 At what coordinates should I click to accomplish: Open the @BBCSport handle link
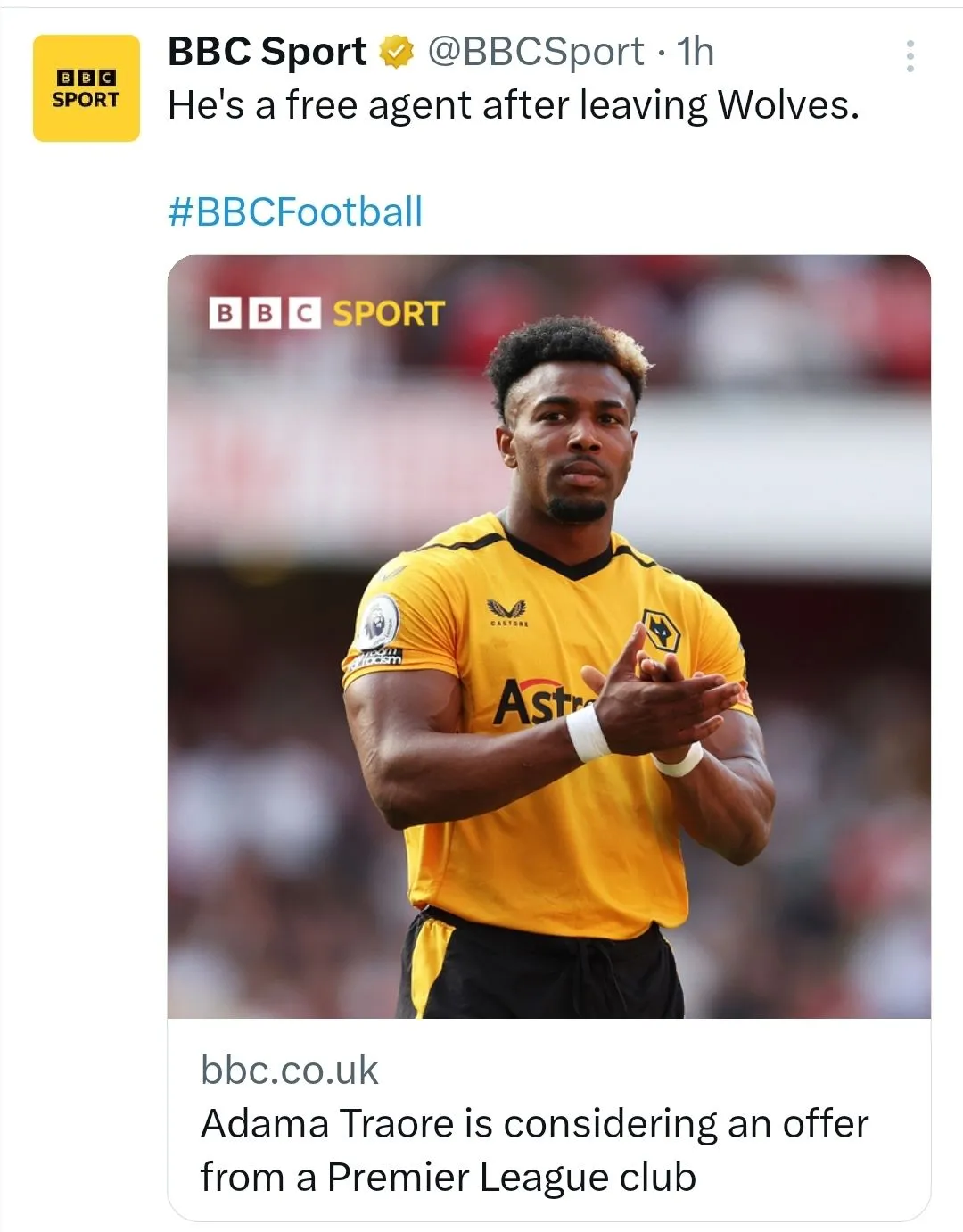535,53
